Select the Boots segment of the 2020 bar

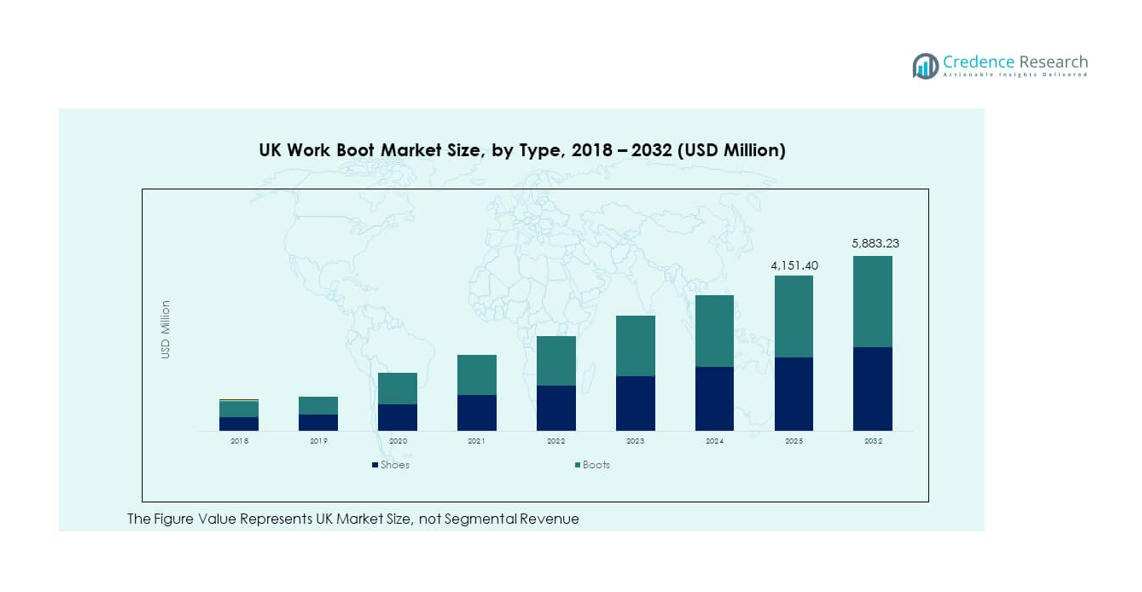click(x=397, y=388)
